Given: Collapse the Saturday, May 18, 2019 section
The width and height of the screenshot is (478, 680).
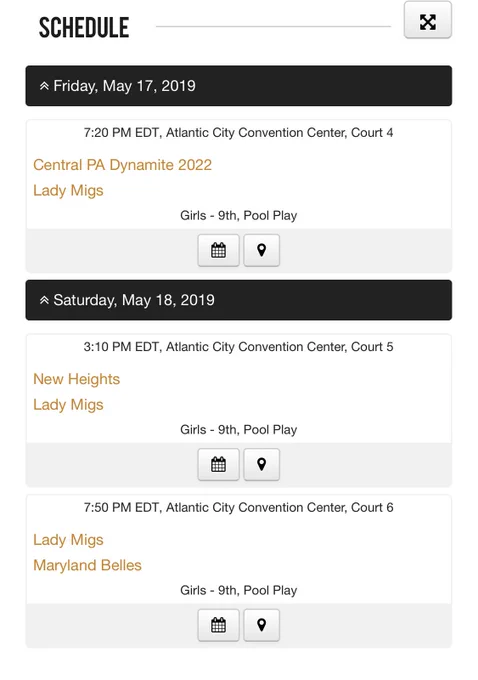Looking at the screenshot, I should point(239,300).
